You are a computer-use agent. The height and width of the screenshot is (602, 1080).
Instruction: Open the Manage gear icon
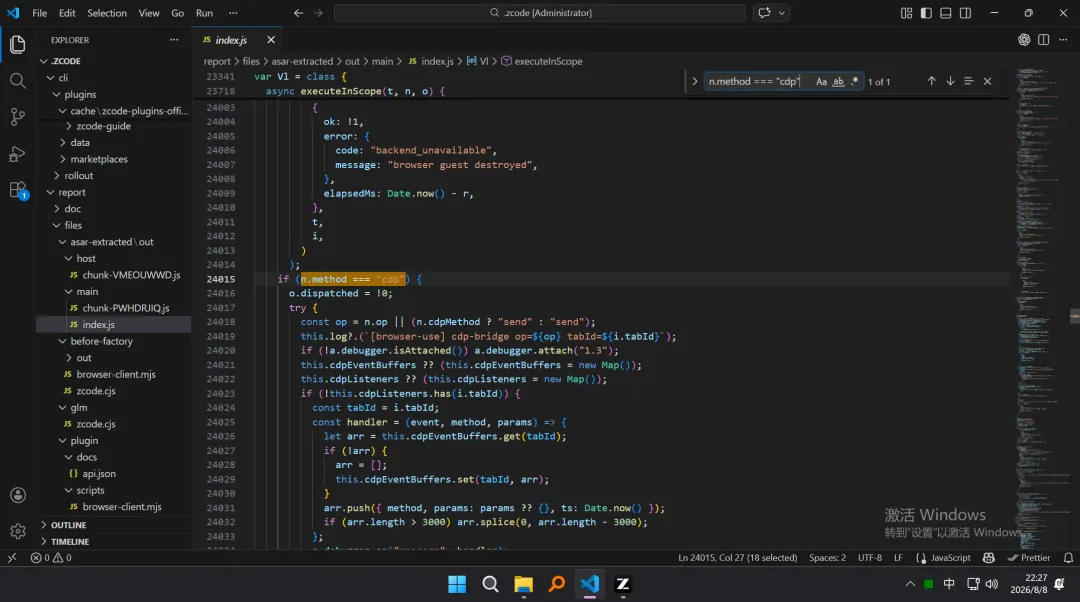[x=18, y=531]
